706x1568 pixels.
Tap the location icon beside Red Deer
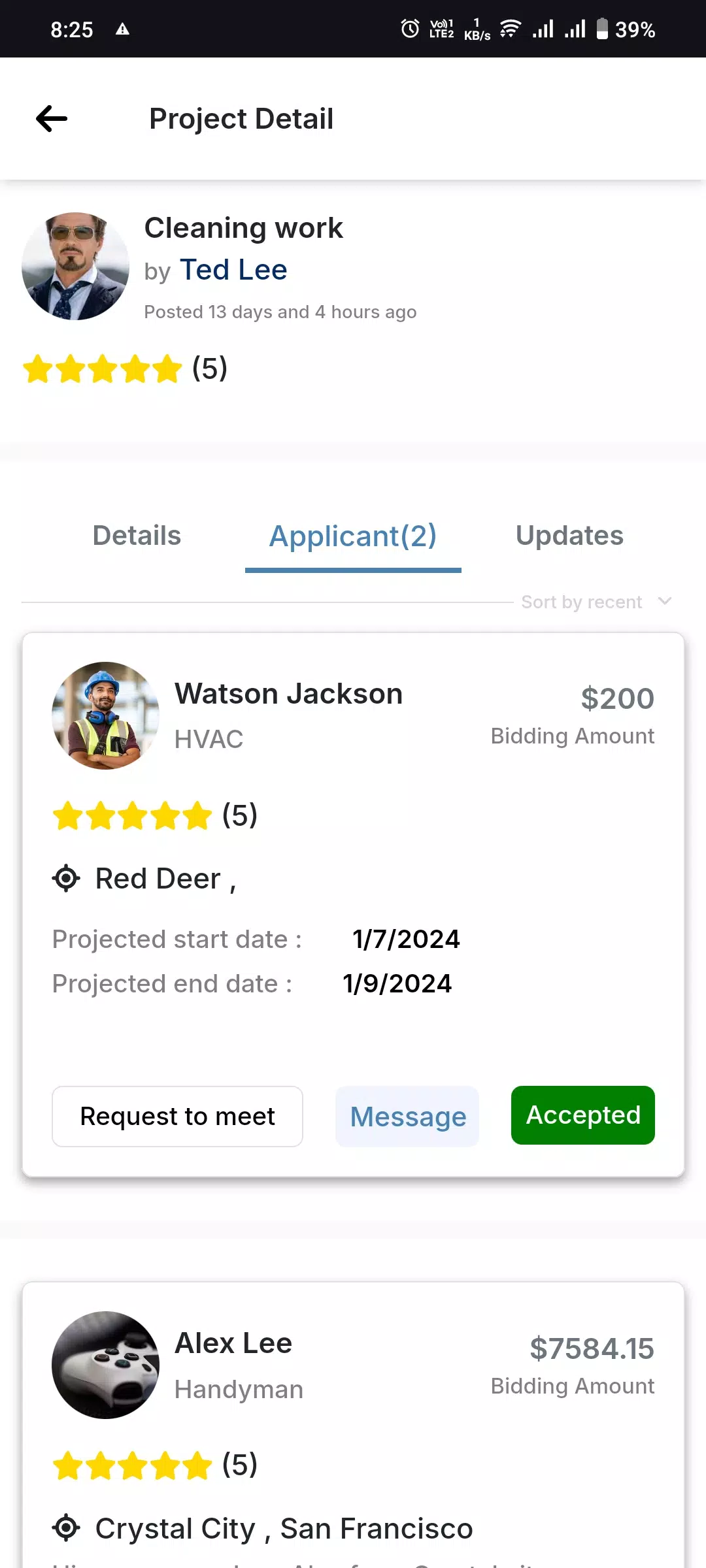tap(66, 878)
